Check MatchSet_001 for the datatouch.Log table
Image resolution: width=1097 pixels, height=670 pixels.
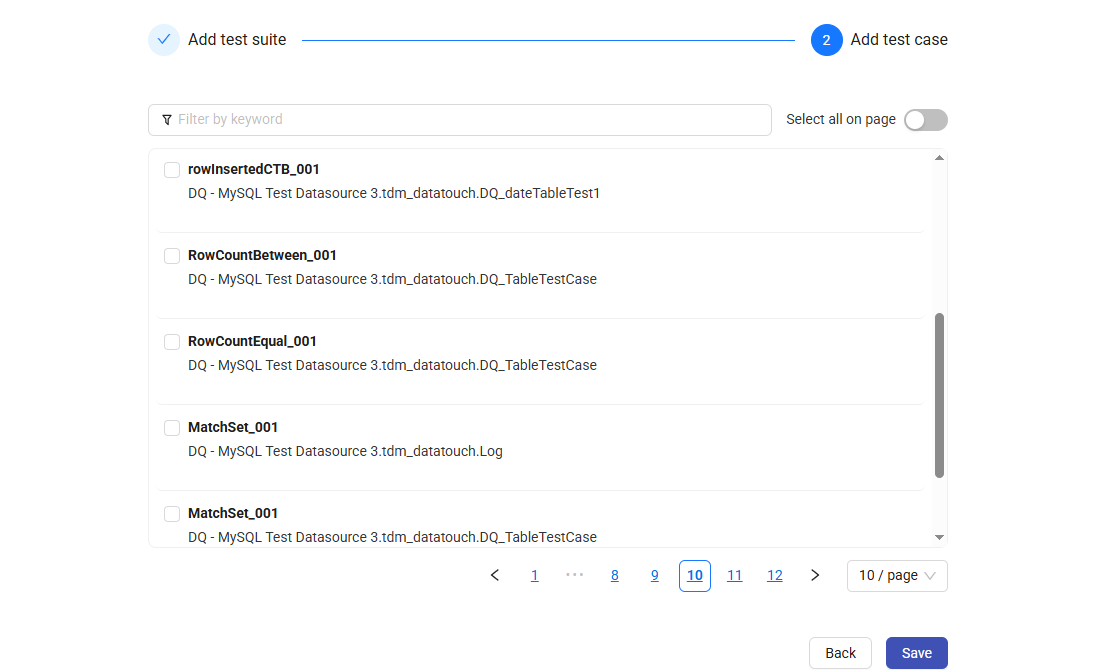pos(172,428)
